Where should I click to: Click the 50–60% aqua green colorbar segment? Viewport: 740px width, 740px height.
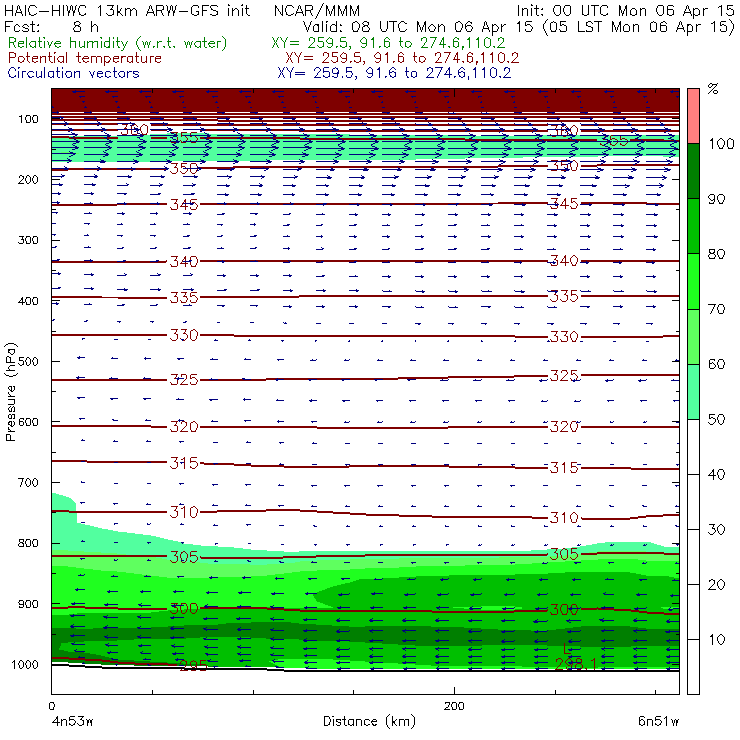click(693, 392)
